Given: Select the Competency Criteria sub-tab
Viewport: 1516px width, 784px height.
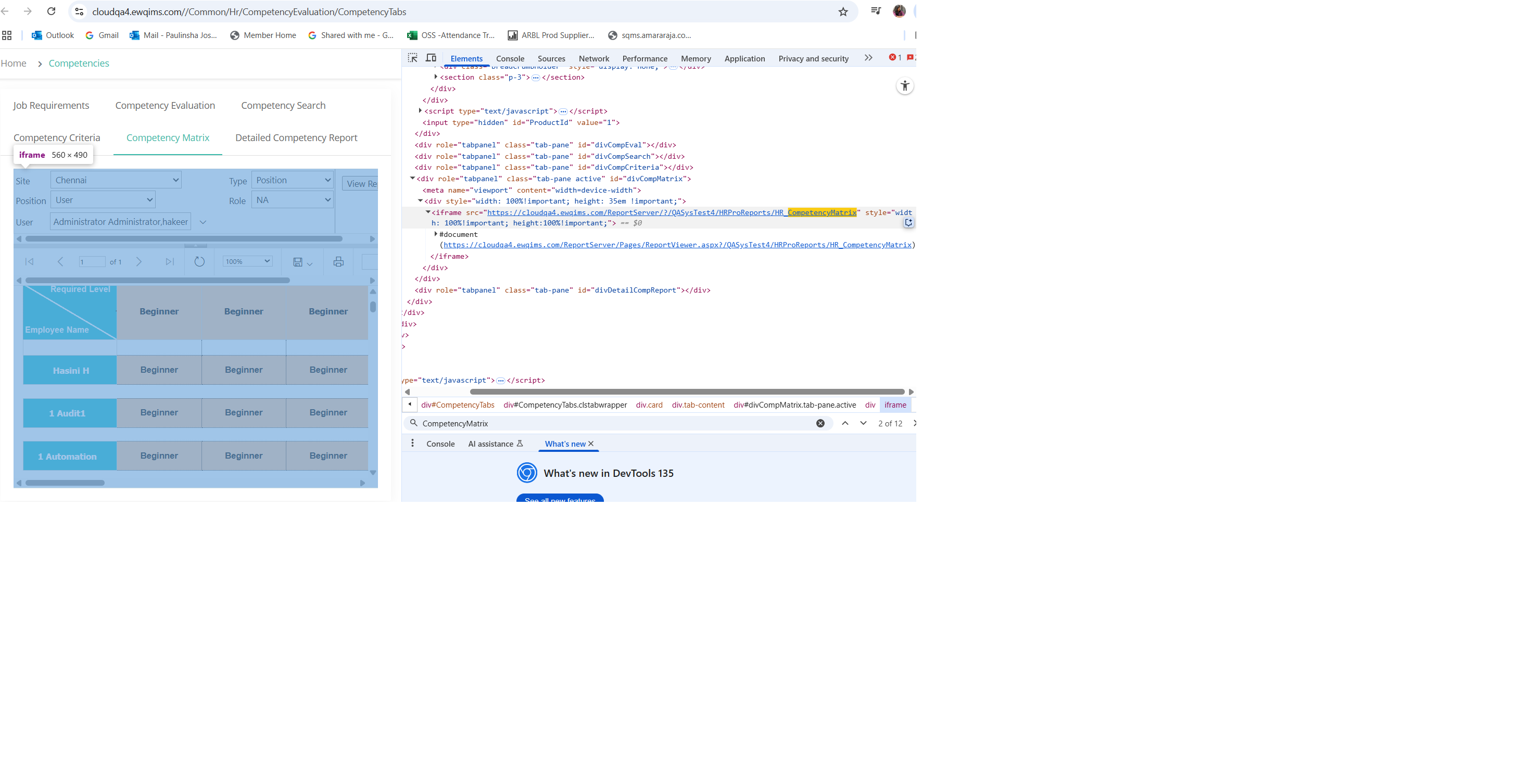Looking at the screenshot, I should pyautogui.click(x=57, y=138).
